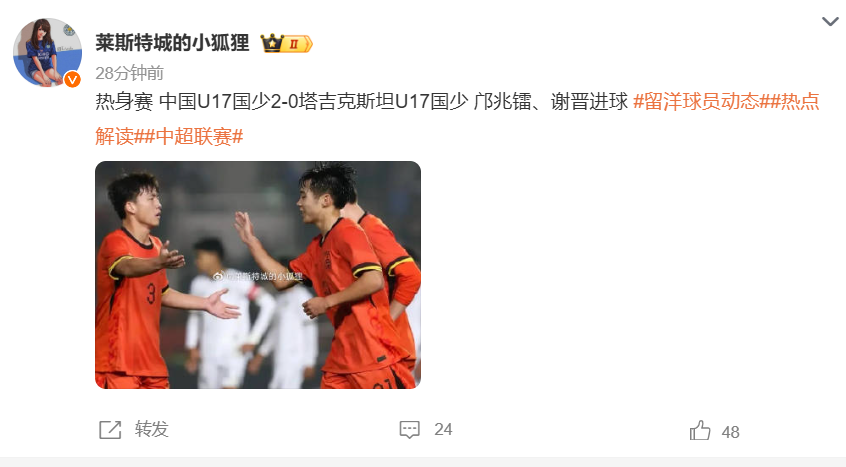Click the comment count 24
846x467 pixels.
point(443,429)
